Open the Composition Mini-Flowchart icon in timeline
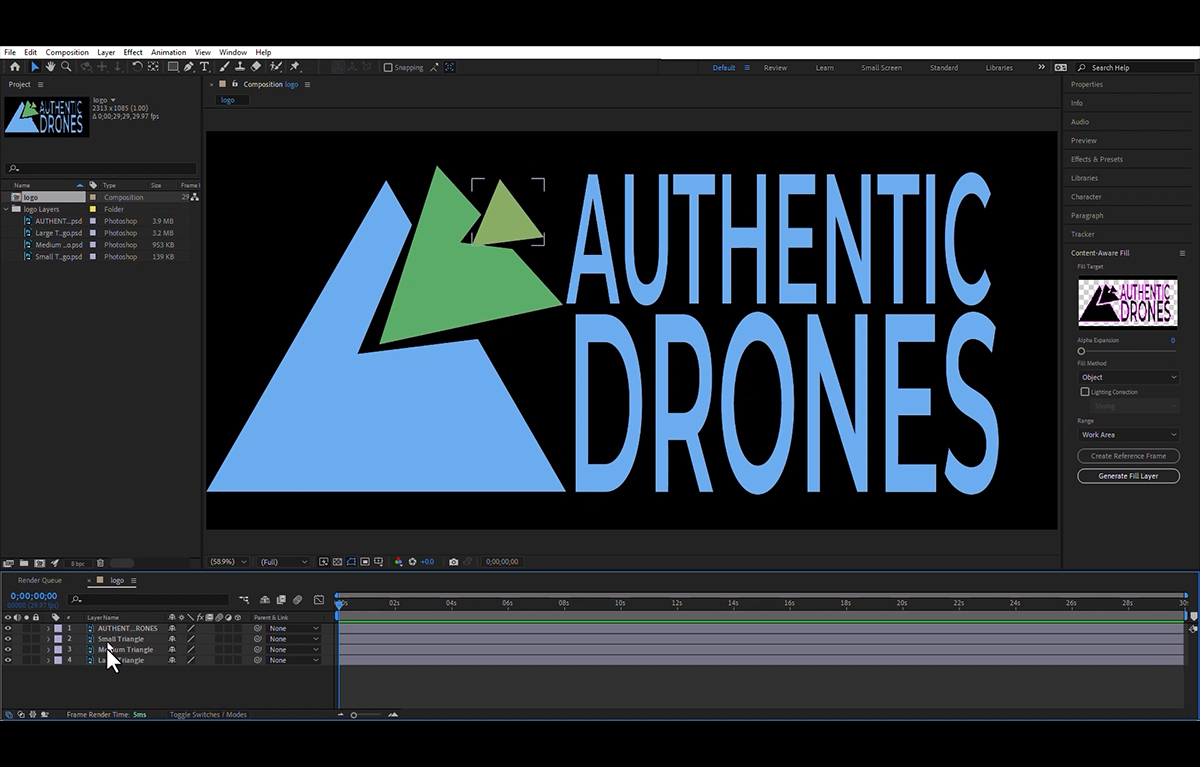This screenshot has height=767, width=1200. click(x=244, y=600)
